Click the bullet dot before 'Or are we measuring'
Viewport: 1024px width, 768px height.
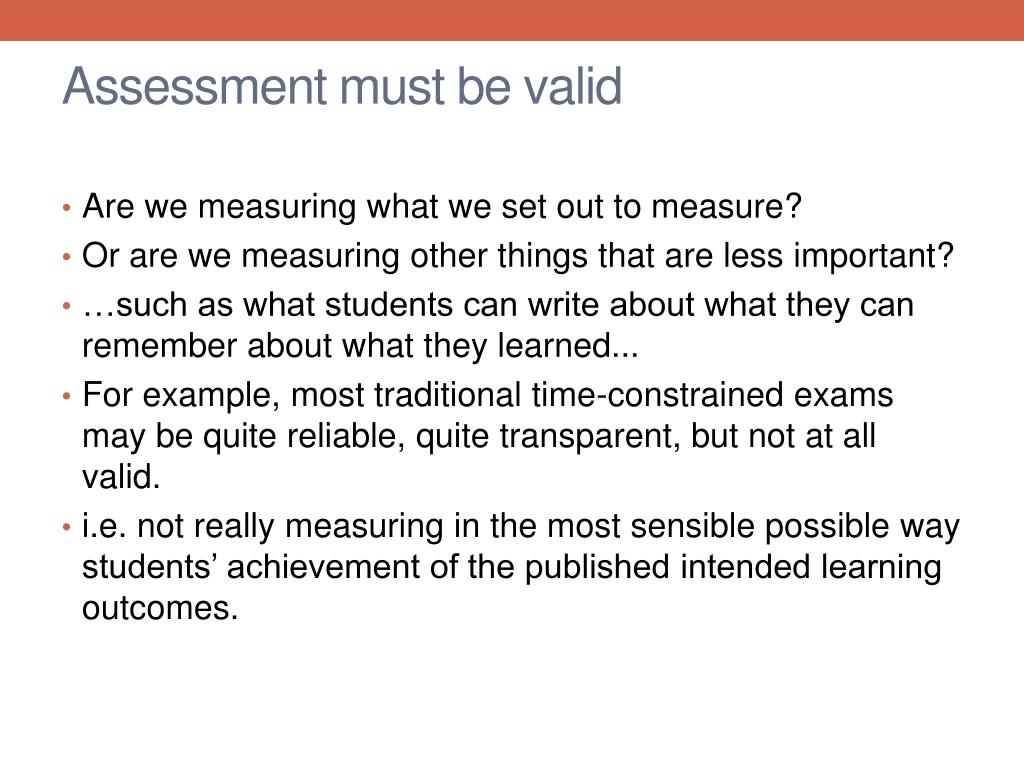point(66,257)
